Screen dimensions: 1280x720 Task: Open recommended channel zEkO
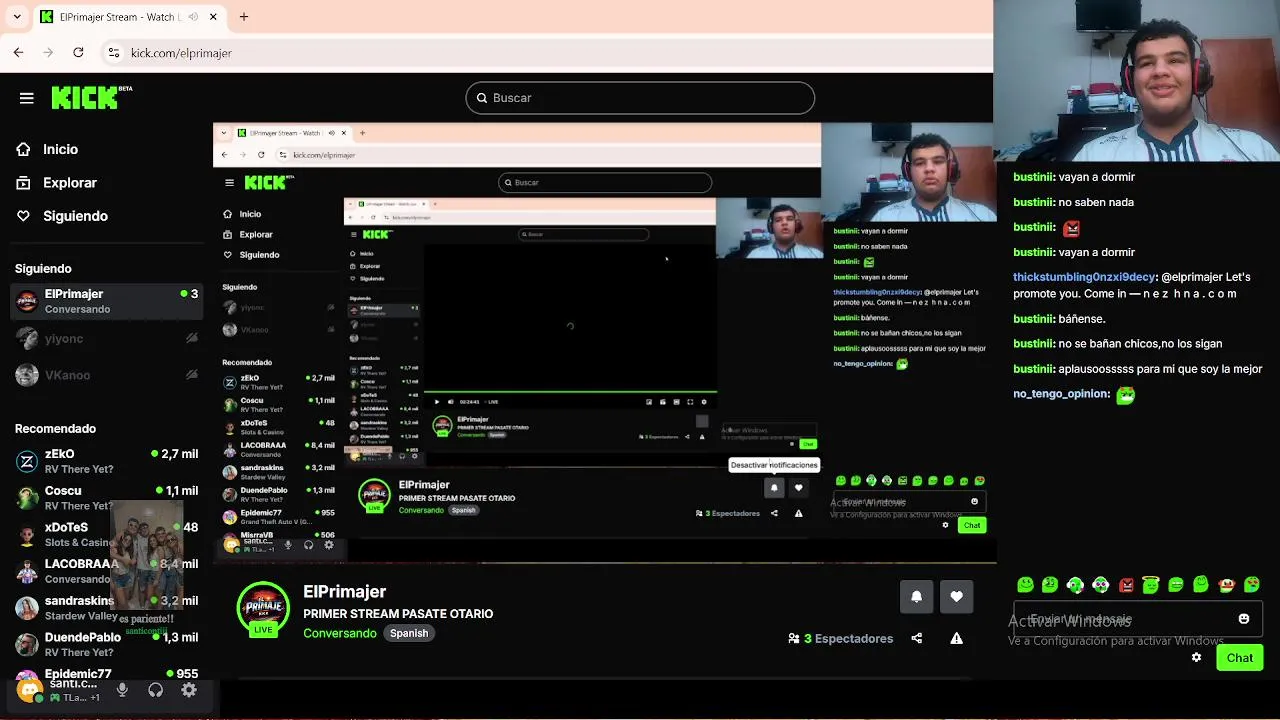coord(107,461)
